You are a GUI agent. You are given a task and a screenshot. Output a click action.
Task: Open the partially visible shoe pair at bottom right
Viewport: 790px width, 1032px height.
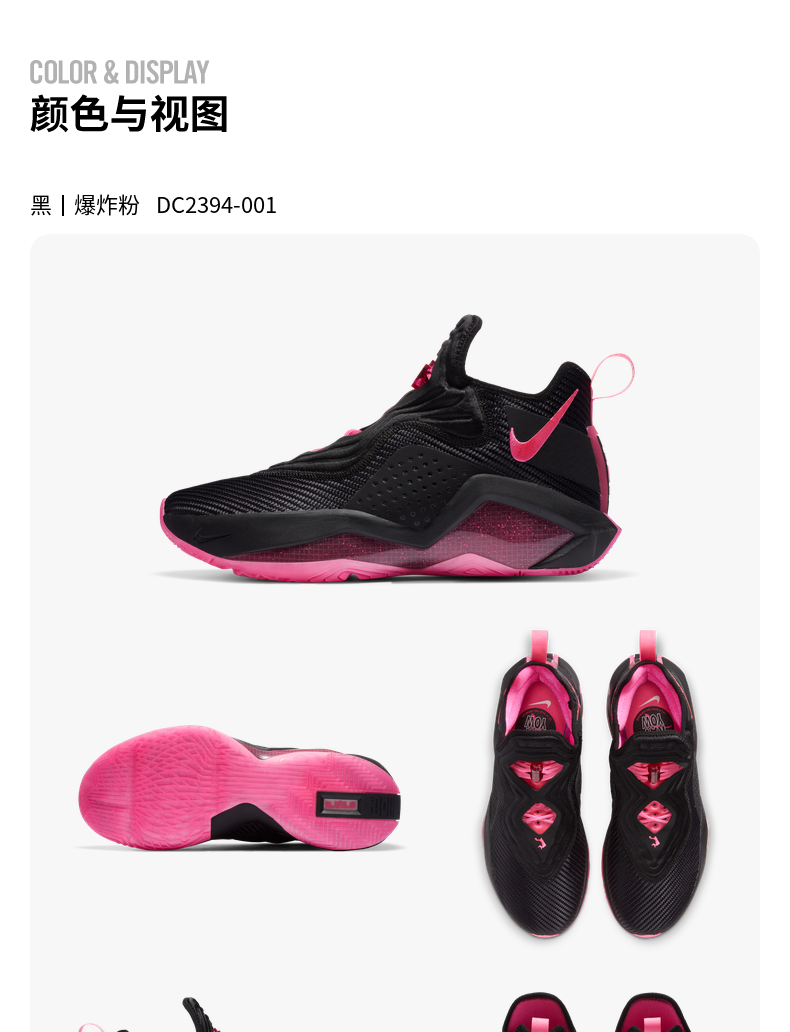(596, 1012)
